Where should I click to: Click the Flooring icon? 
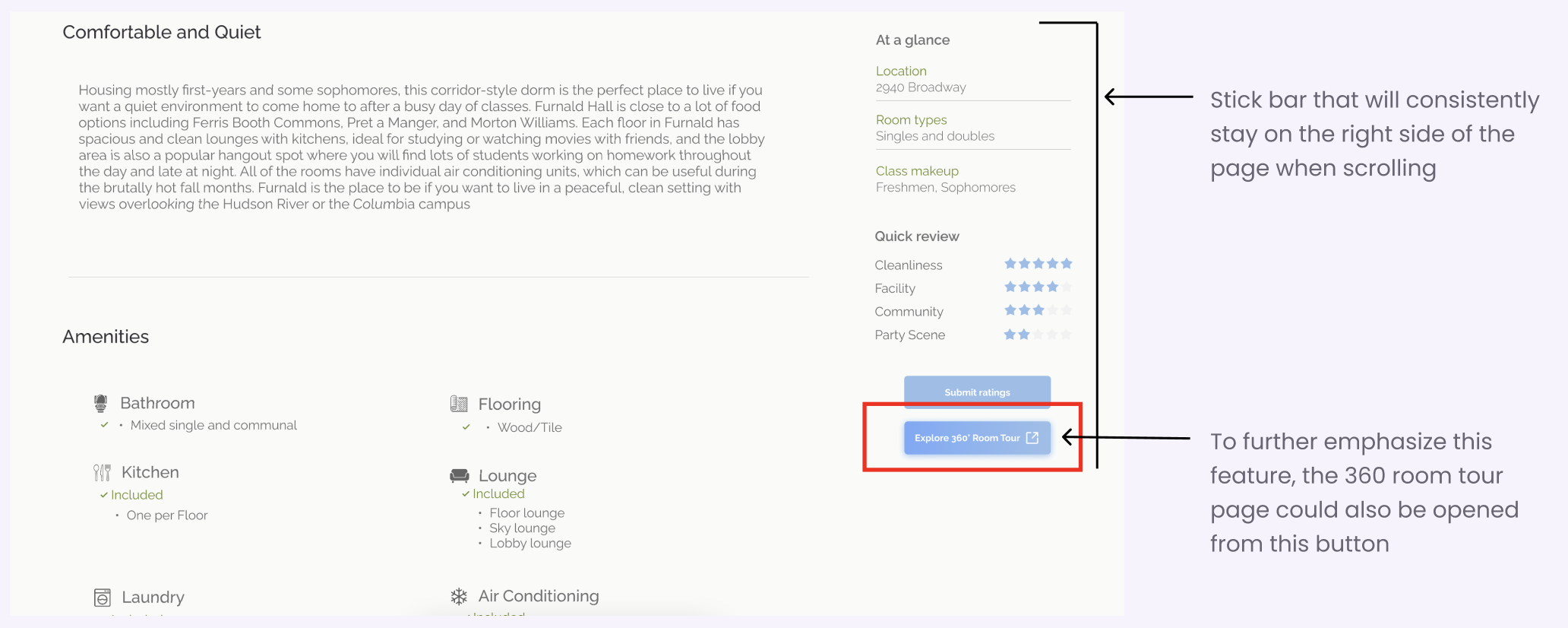pos(458,404)
